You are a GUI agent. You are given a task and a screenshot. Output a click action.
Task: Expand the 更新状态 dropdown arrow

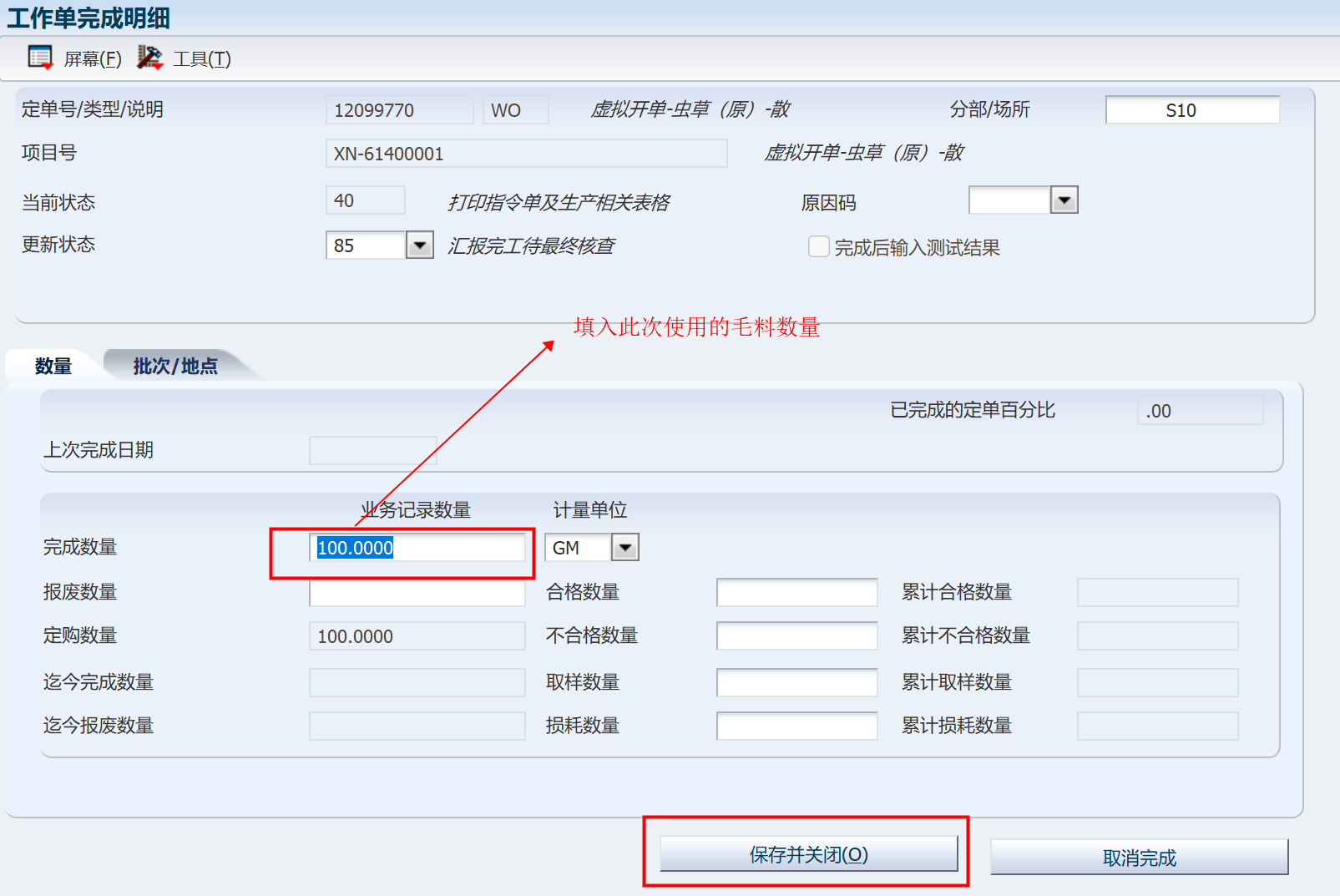[420, 246]
